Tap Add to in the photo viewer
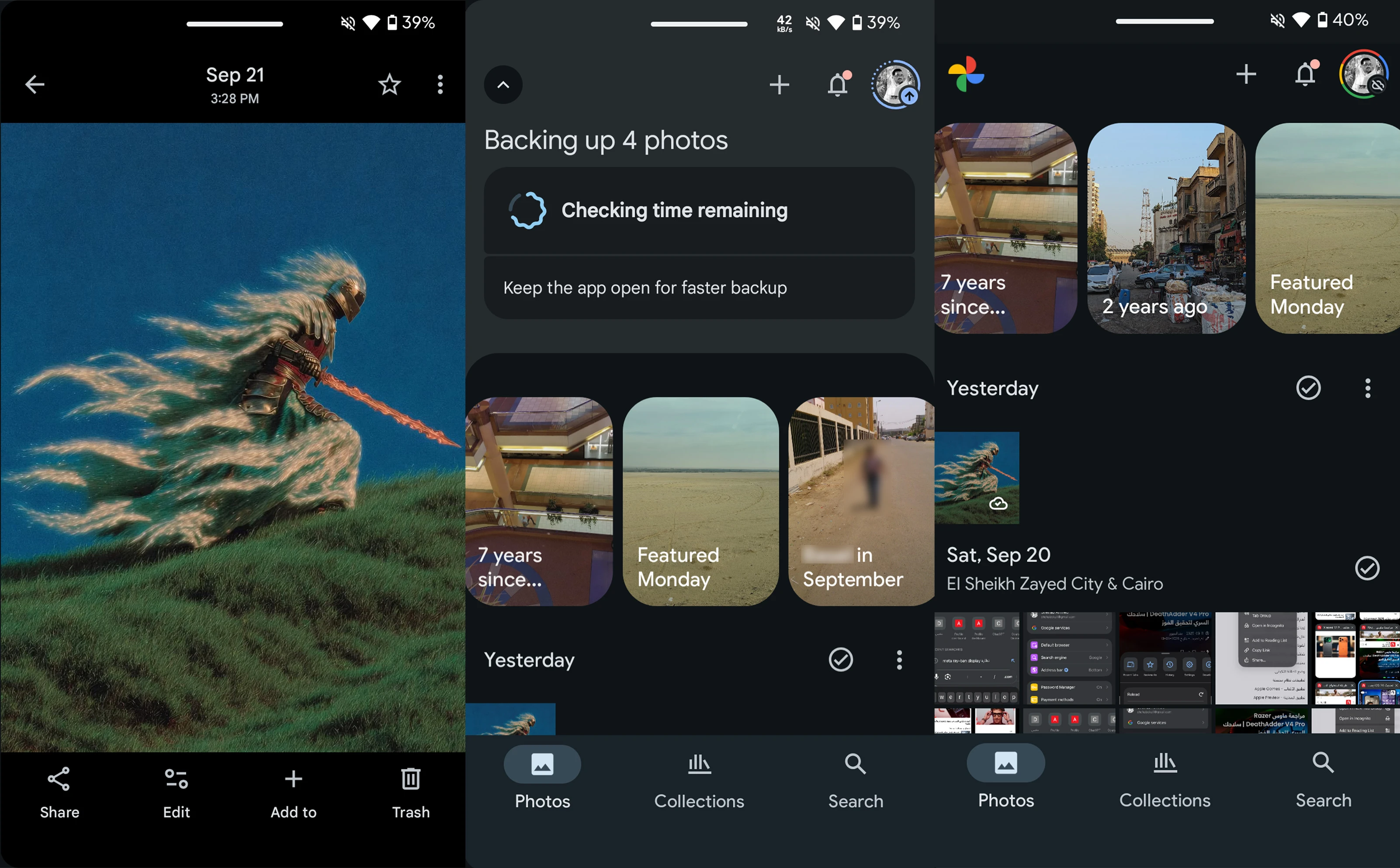The height and width of the screenshot is (868, 1400). (294, 794)
